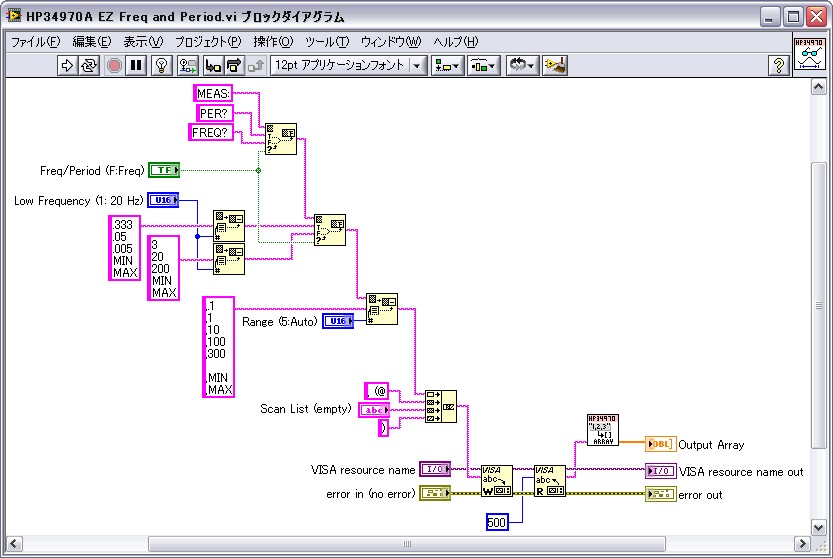Click the HP34970 VI icon pane

click(810, 53)
